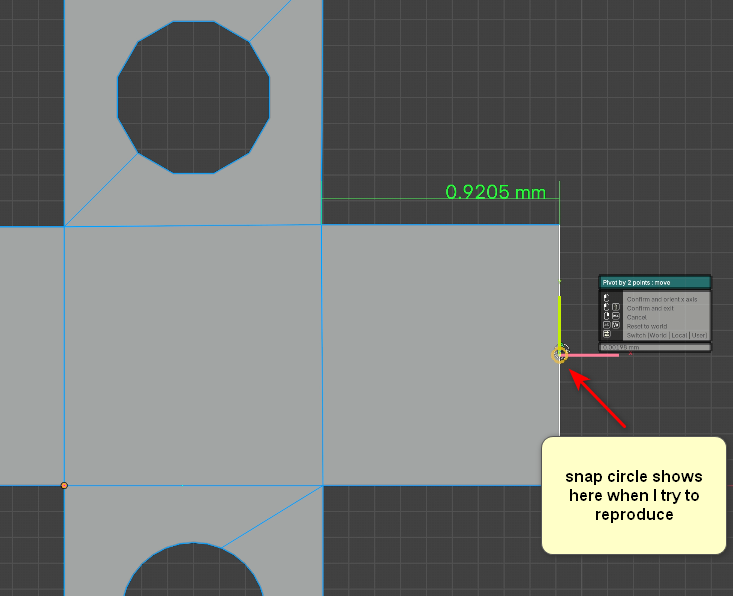Screen dimensions: 733x596
Task: Click inside the dodecagon hole at top
Action: (x=194, y=97)
